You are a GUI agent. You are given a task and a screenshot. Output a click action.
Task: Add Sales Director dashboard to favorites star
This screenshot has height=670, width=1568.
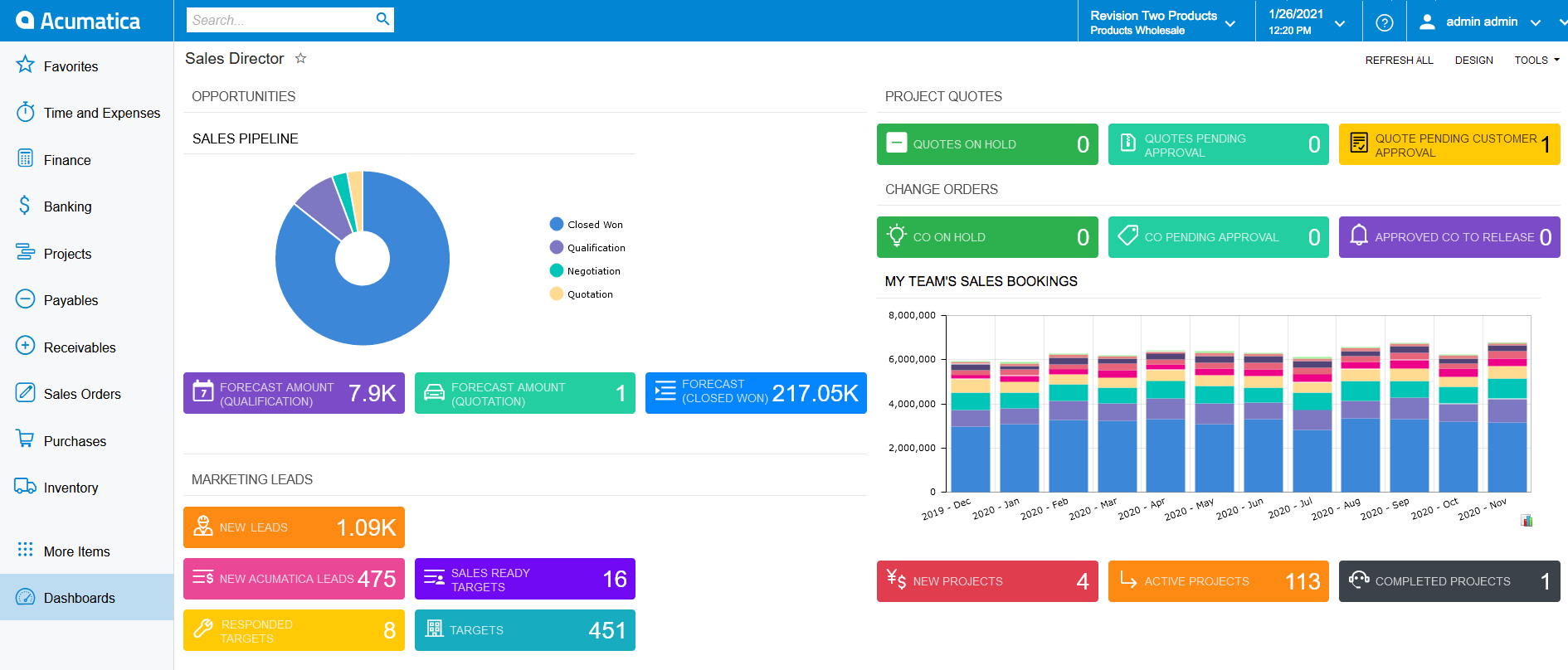point(301,58)
